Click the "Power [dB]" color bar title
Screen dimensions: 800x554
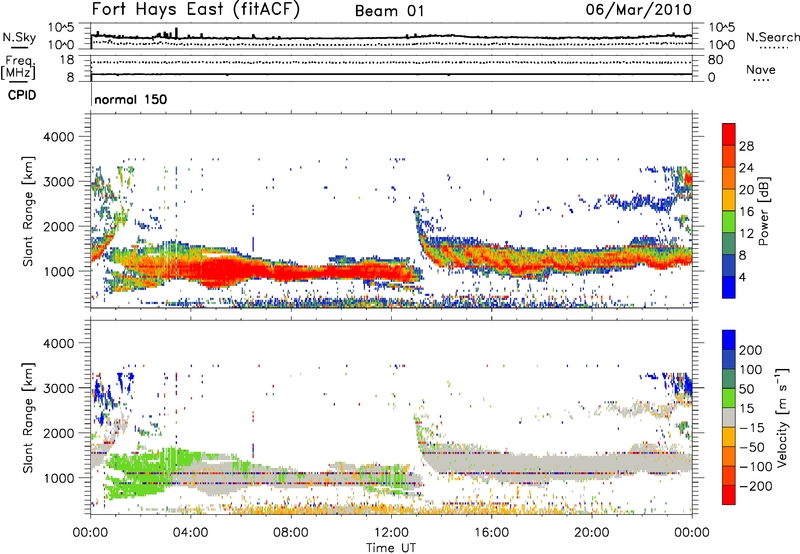(x=763, y=211)
